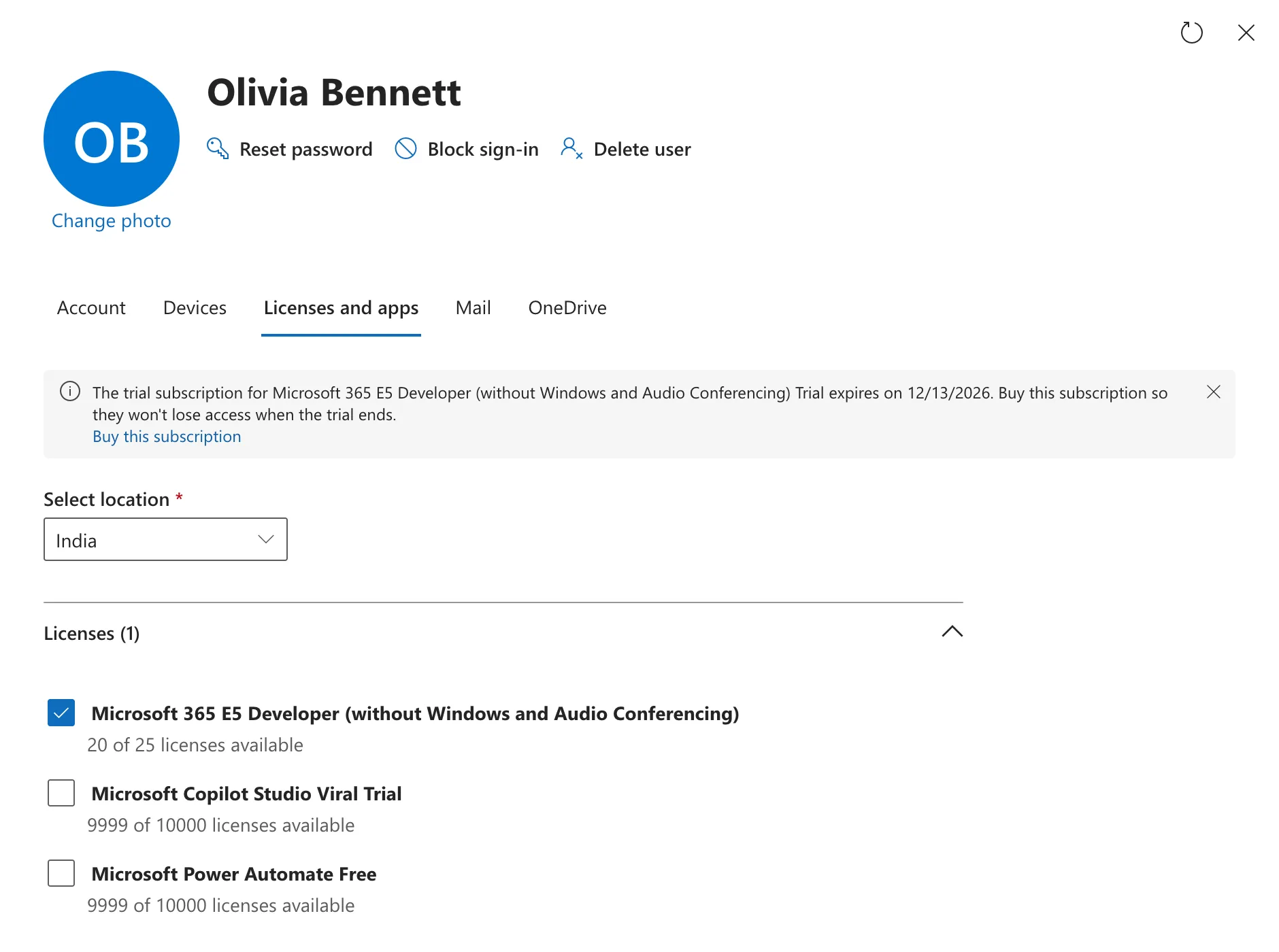Click Delete user label
This screenshot has width=1279, height=952.
642,149
